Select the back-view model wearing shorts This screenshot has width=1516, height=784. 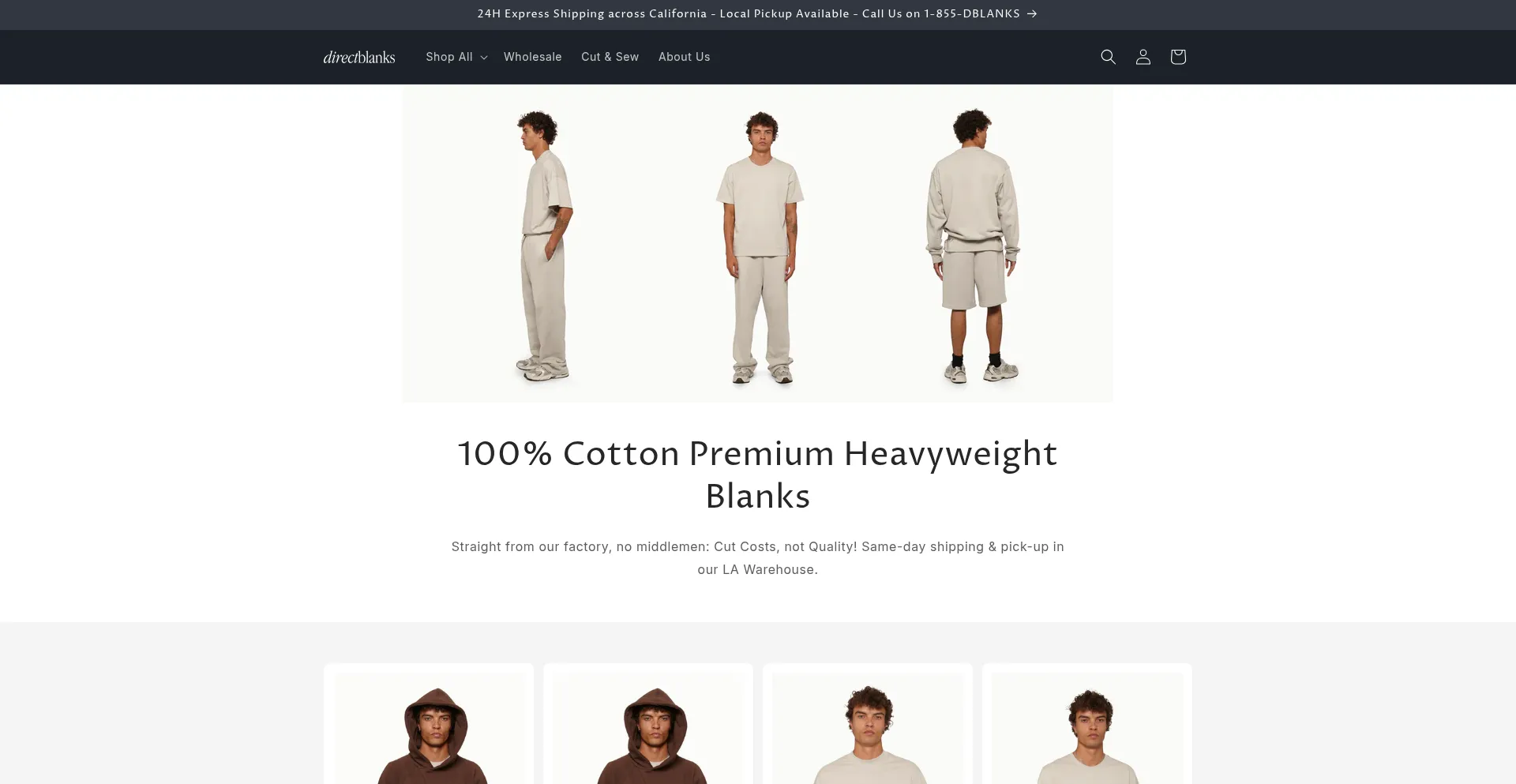[974, 246]
